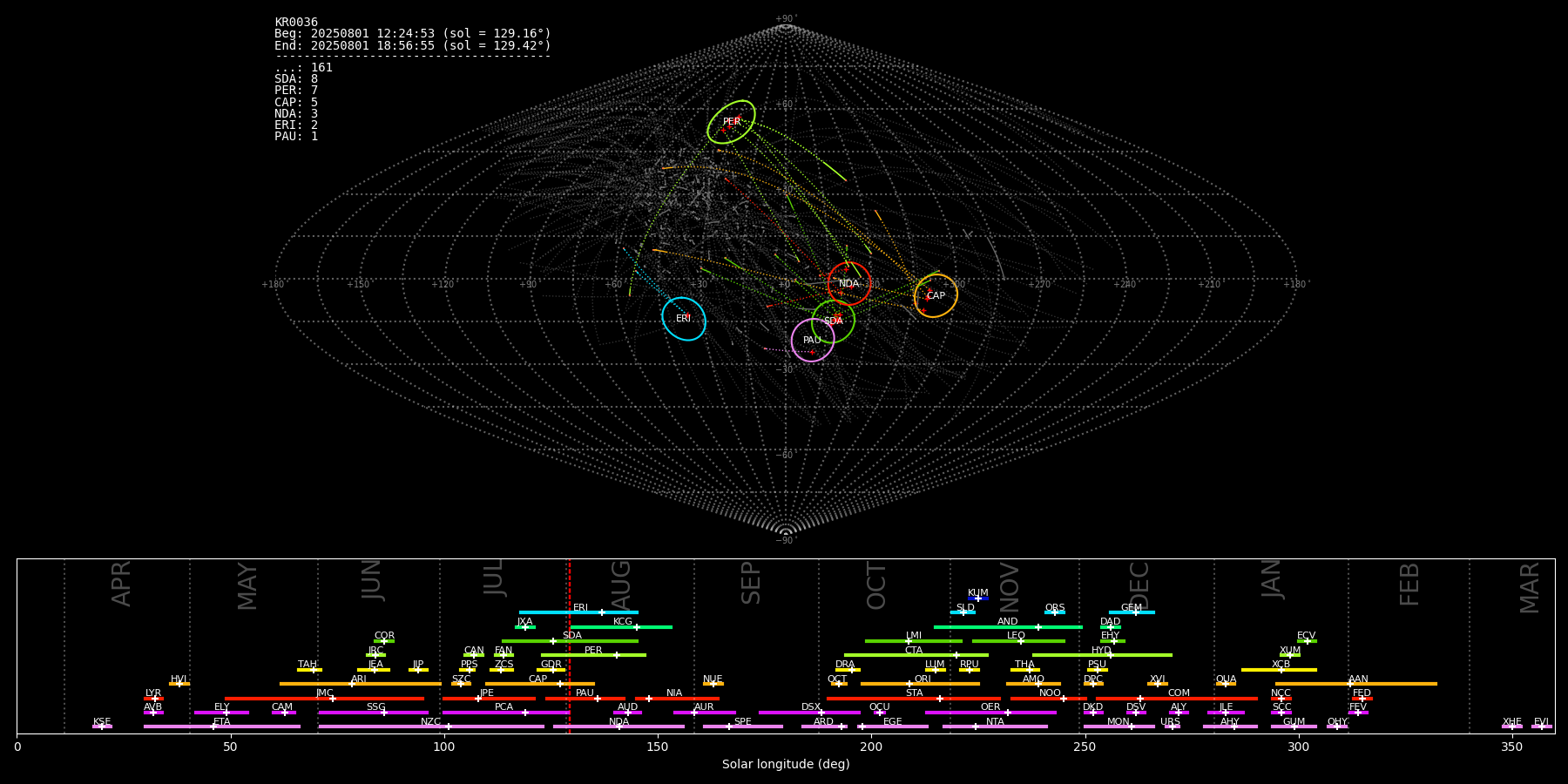Click the OCT month label in the timeline

click(x=876, y=585)
